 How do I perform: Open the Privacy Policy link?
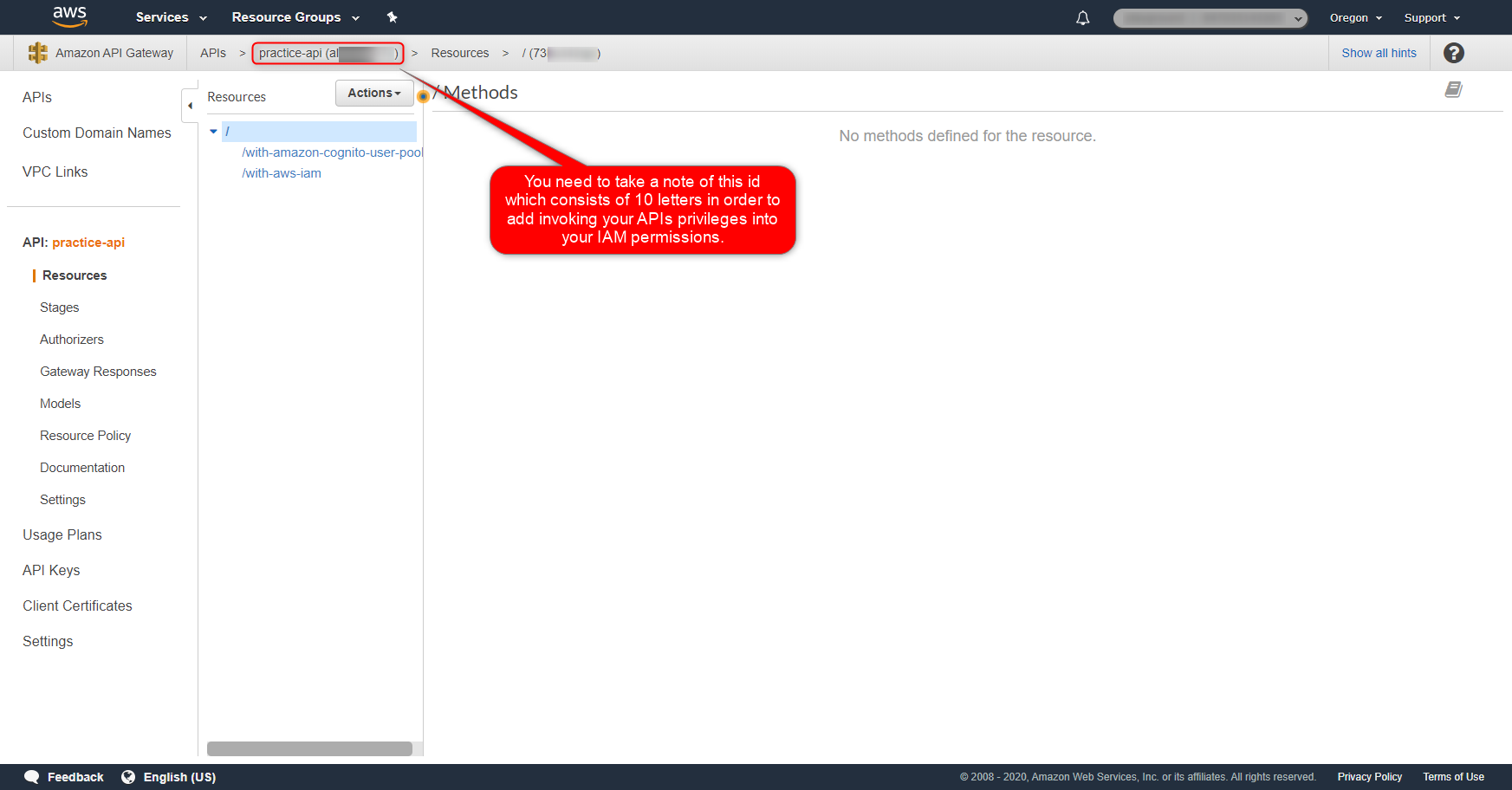pos(1370,777)
